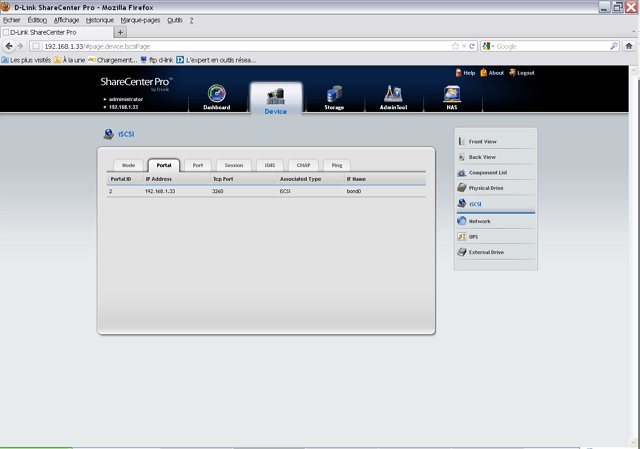Click the Logout icon in header
Screen dimensions: 640x449
click(x=512, y=73)
